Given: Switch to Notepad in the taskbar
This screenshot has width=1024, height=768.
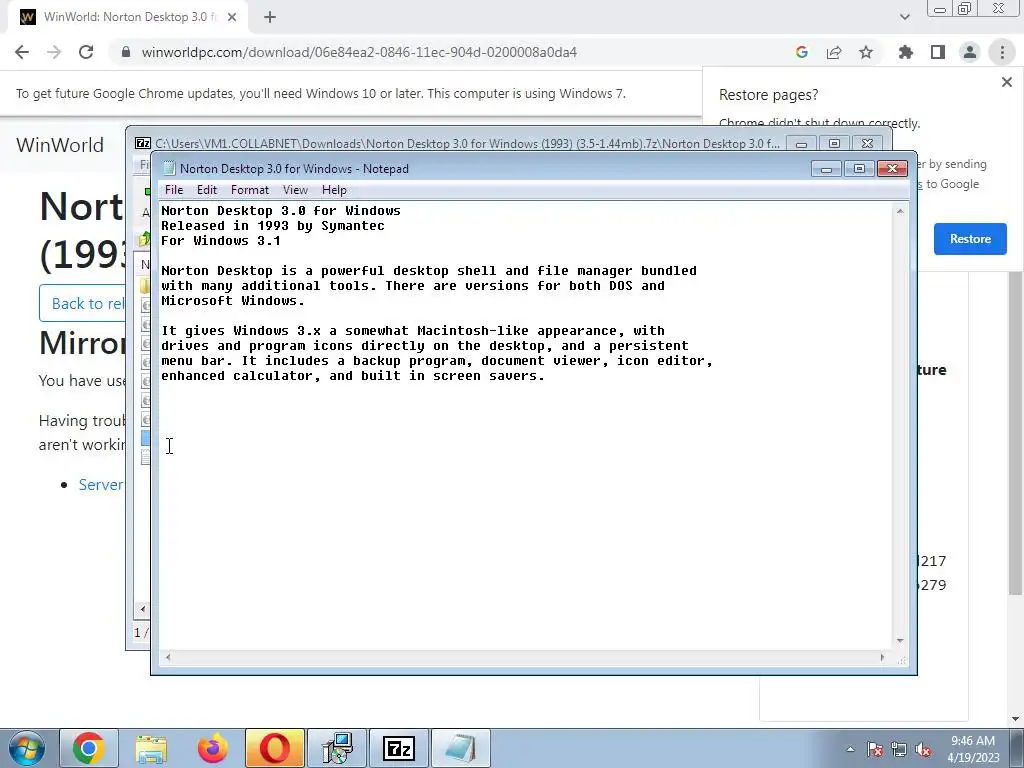Looking at the screenshot, I should [x=461, y=748].
